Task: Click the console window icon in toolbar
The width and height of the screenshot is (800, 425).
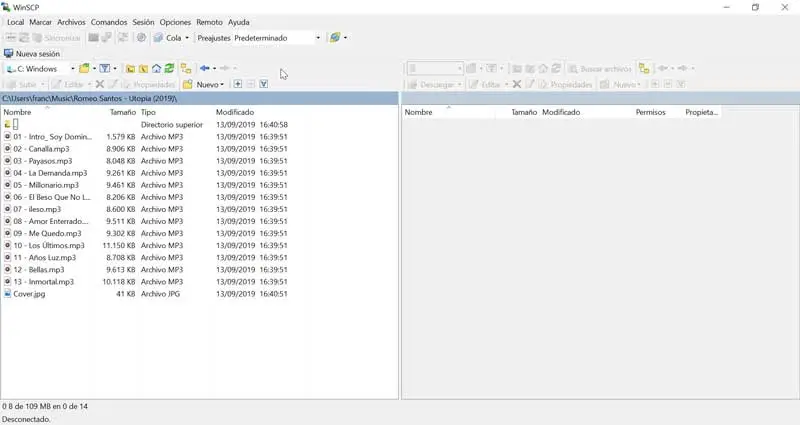Action: [93, 38]
